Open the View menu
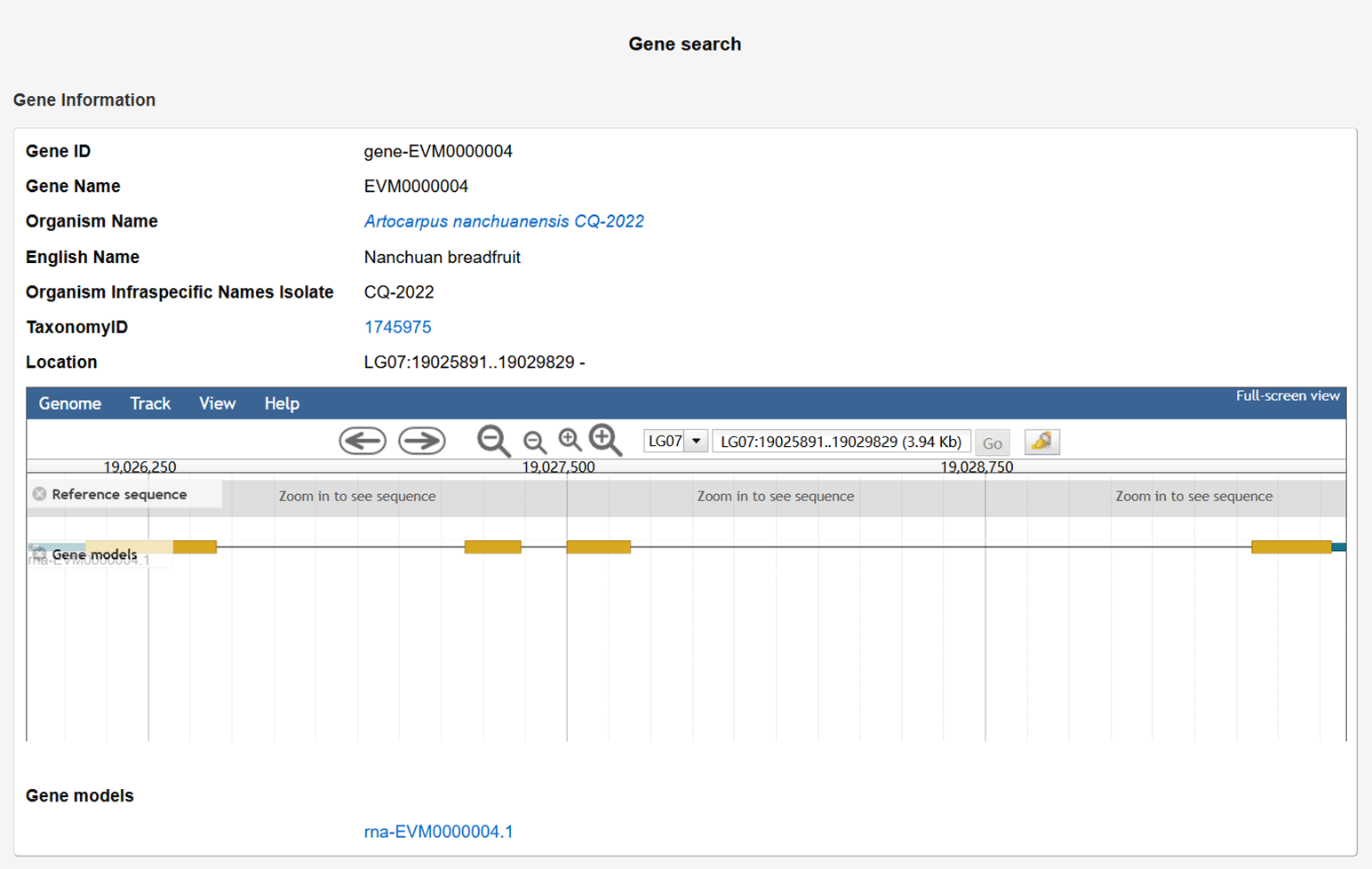 tap(217, 403)
